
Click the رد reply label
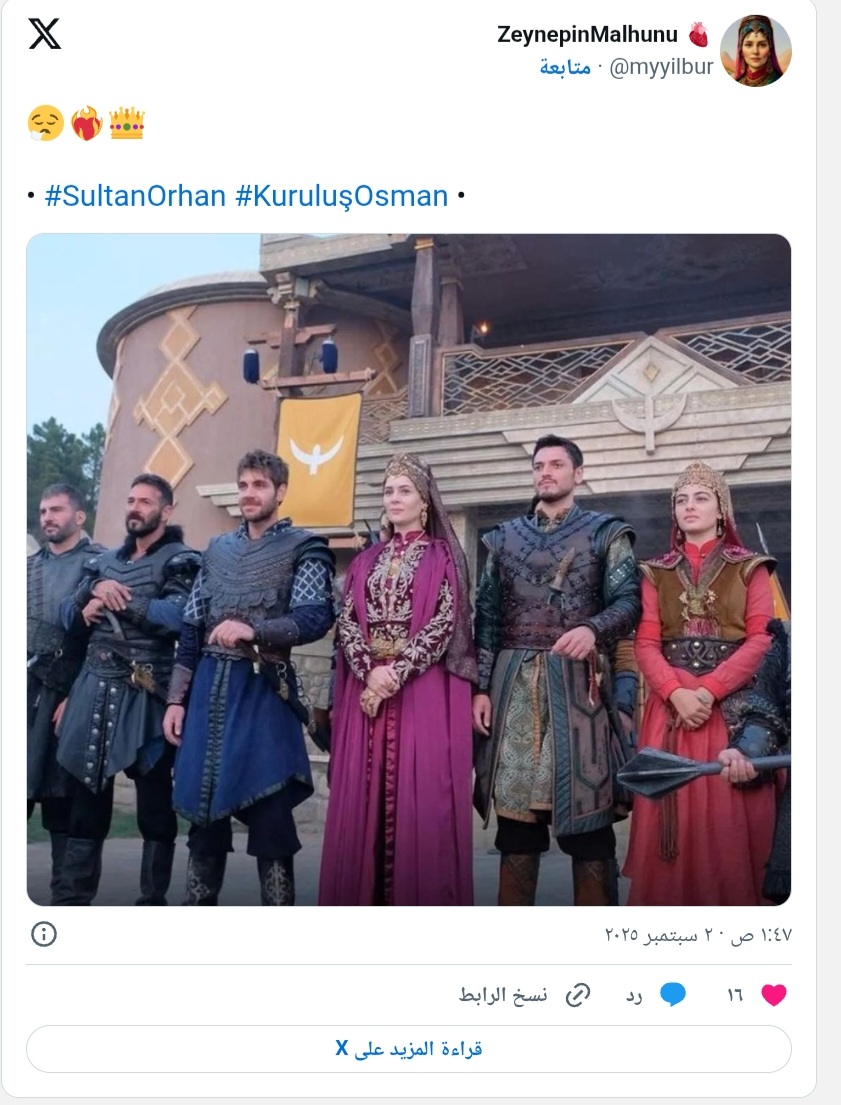click(x=634, y=995)
